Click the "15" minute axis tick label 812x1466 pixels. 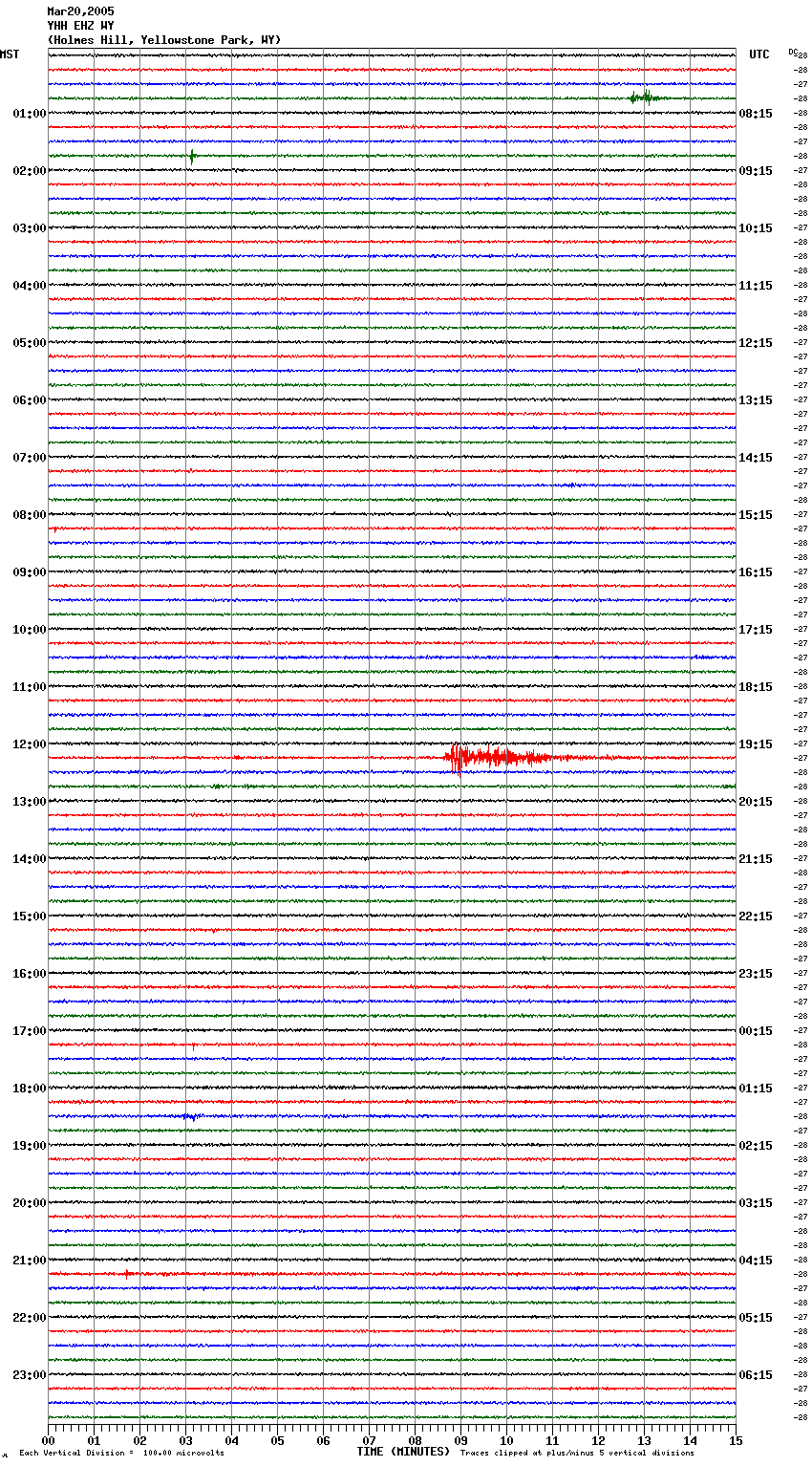(x=736, y=1440)
